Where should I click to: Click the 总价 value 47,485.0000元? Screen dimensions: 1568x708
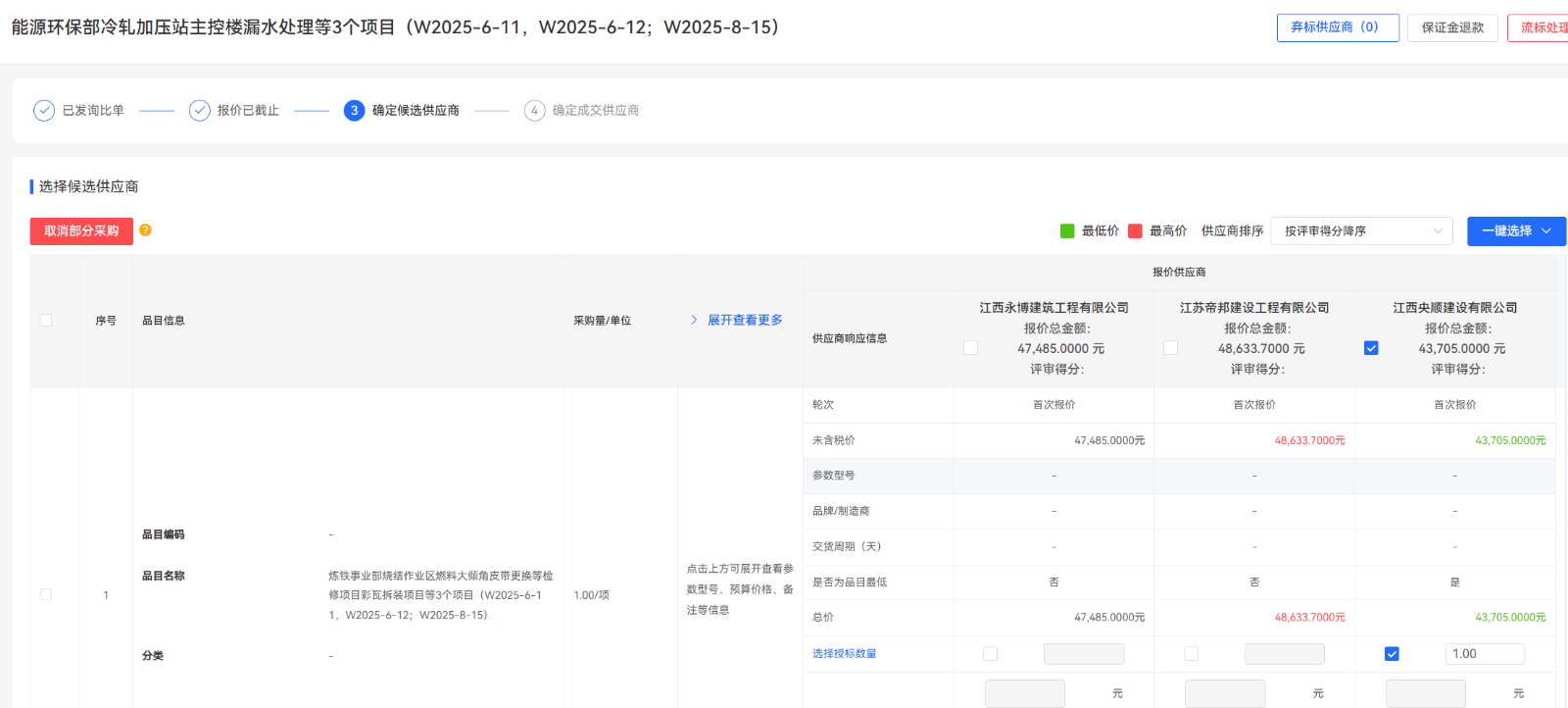(x=1109, y=618)
